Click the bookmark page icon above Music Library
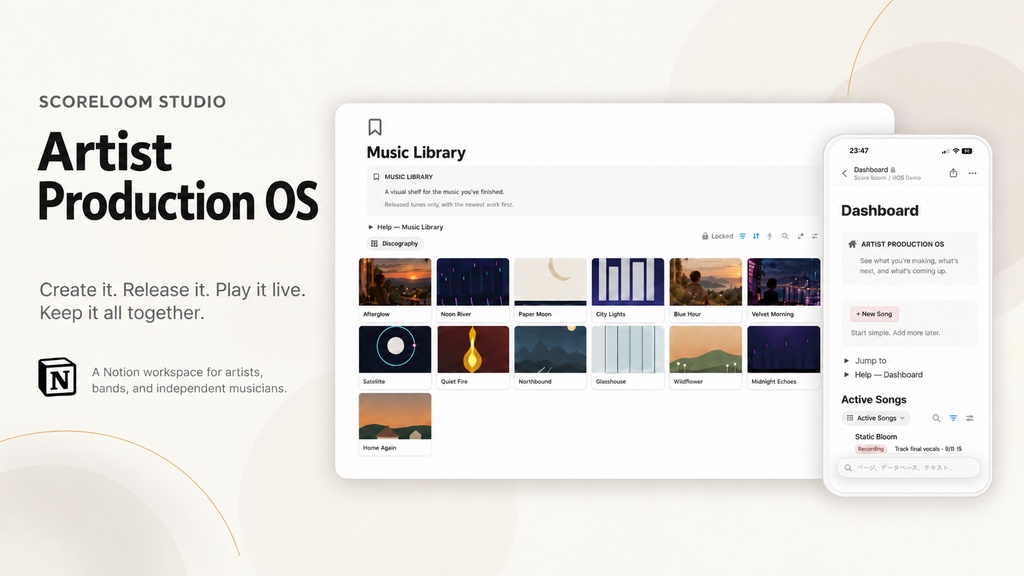1024x576 pixels. (x=375, y=127)
